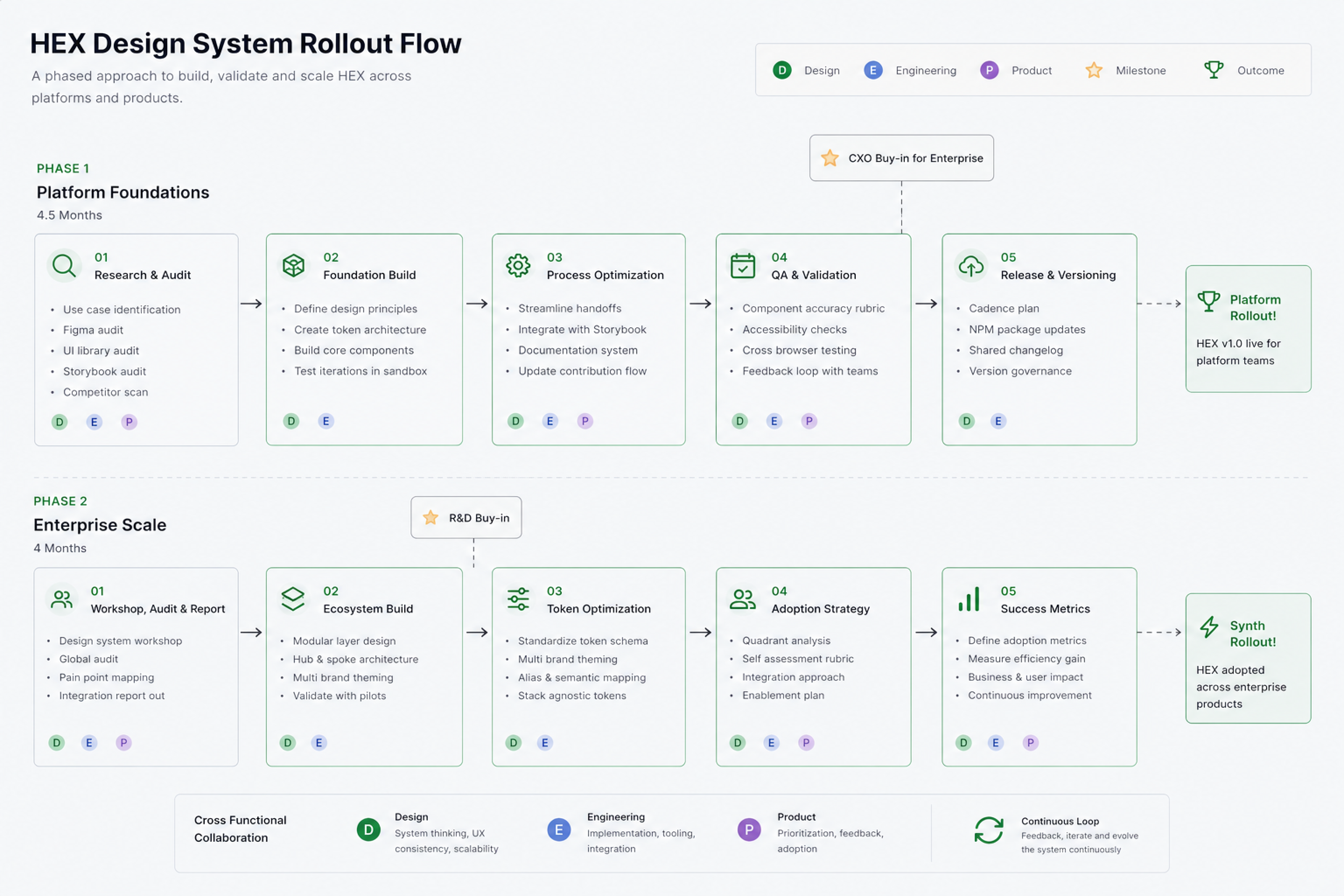Screen dimensions: 1344x896
Task: Click the E badge in Foundation Build card
Action: (325, 421)
